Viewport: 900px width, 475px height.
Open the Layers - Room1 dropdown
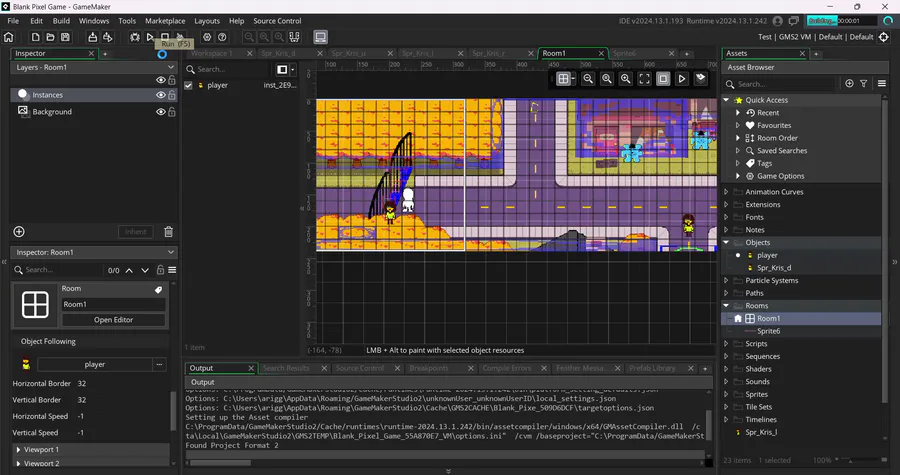(170, 67)
